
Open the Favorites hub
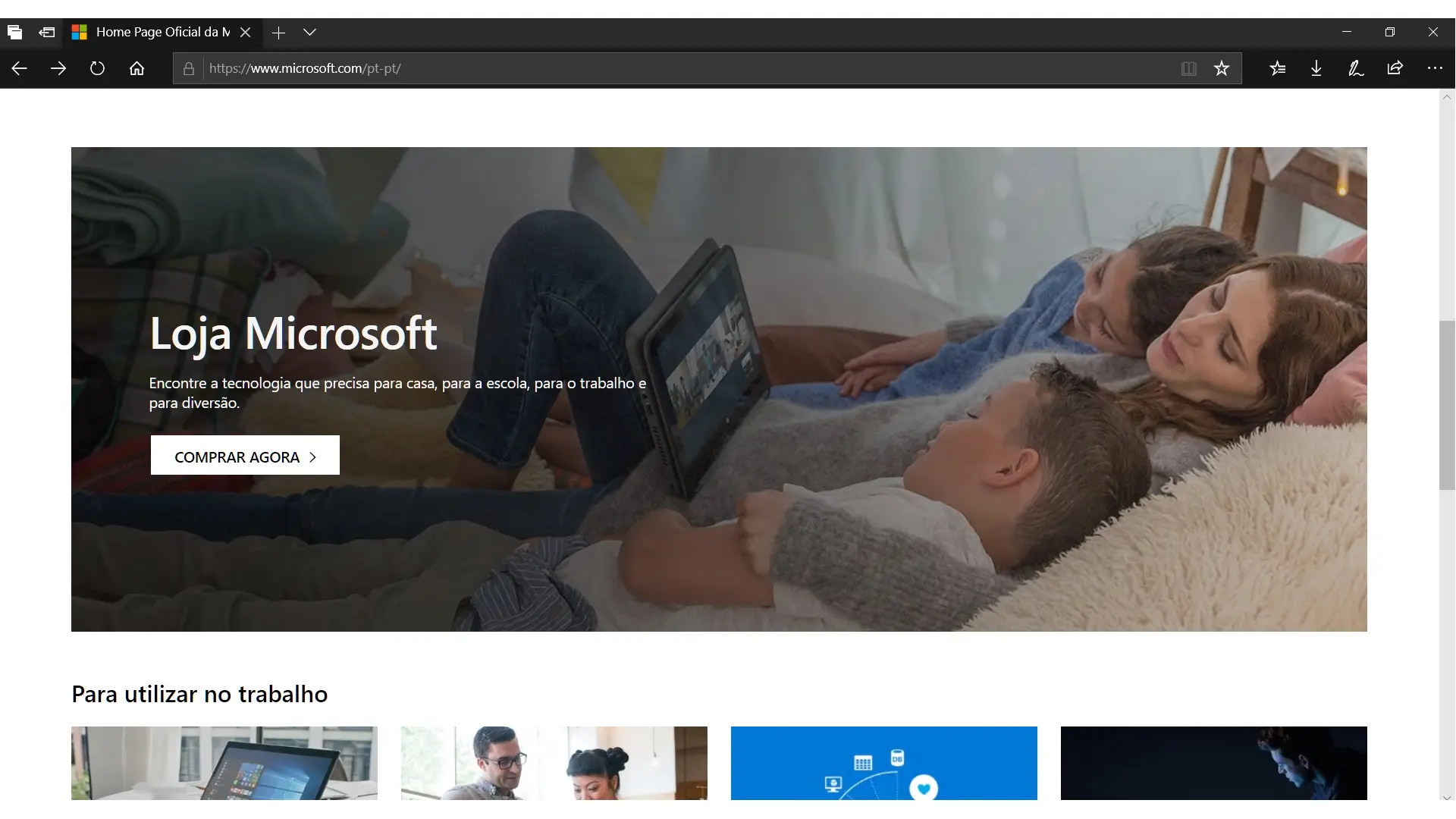point(1278,68)
